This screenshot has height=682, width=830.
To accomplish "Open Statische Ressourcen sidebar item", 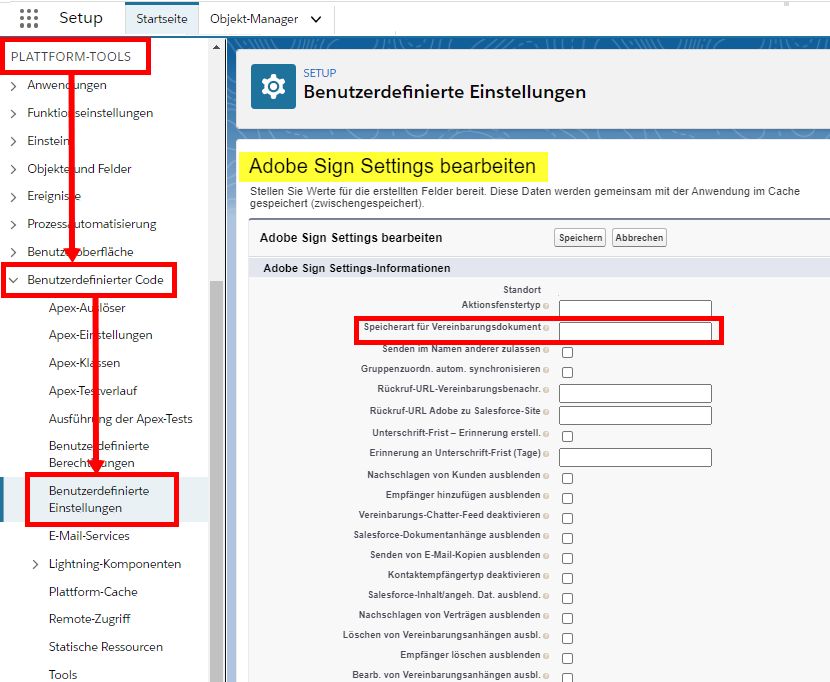I will [x=106, y=647].
